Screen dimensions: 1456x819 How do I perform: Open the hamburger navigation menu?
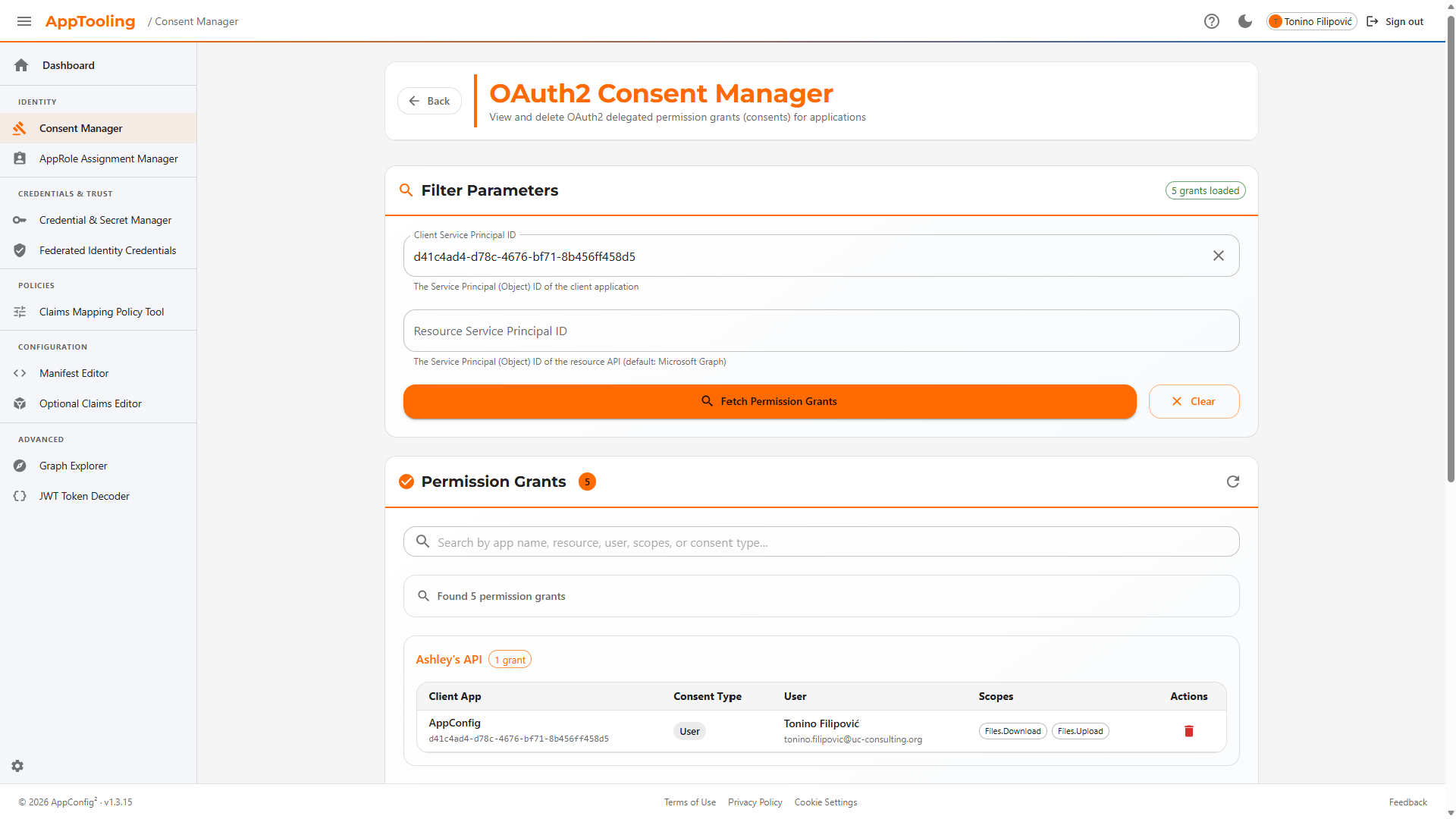(x=24, y=21)
